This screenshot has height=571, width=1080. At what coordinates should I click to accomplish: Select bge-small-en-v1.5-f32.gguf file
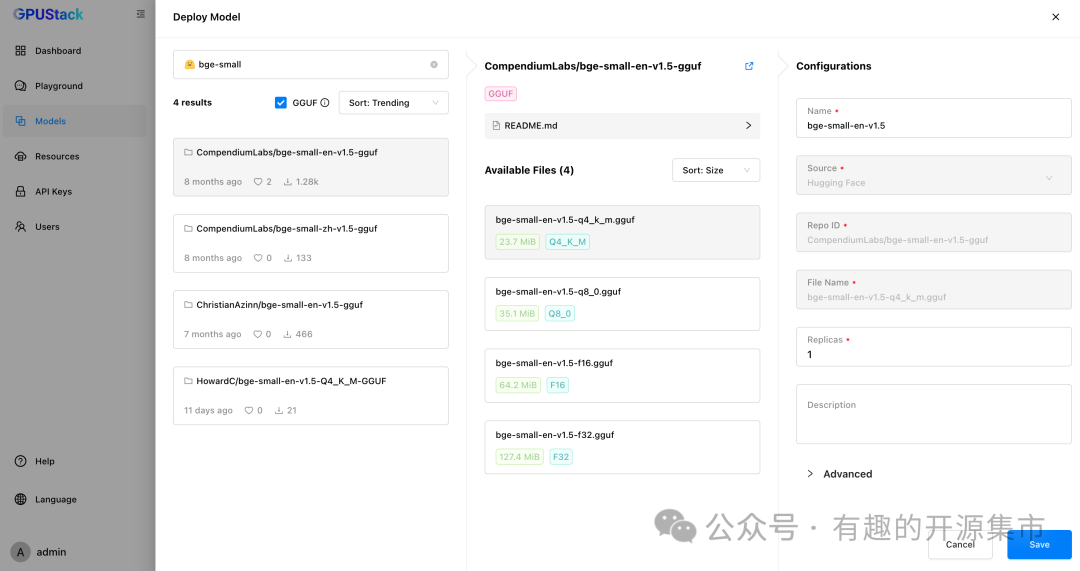click(622, 447)
